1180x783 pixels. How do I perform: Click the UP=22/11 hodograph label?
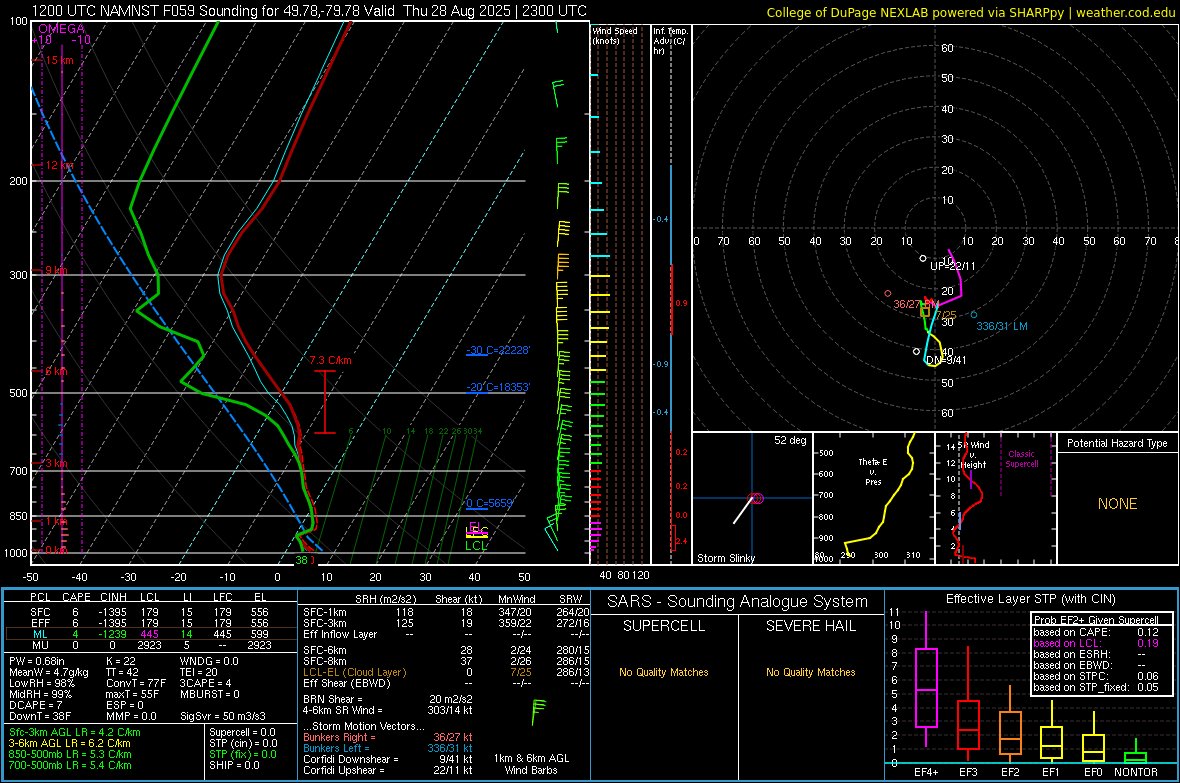(x=953, y=266)
